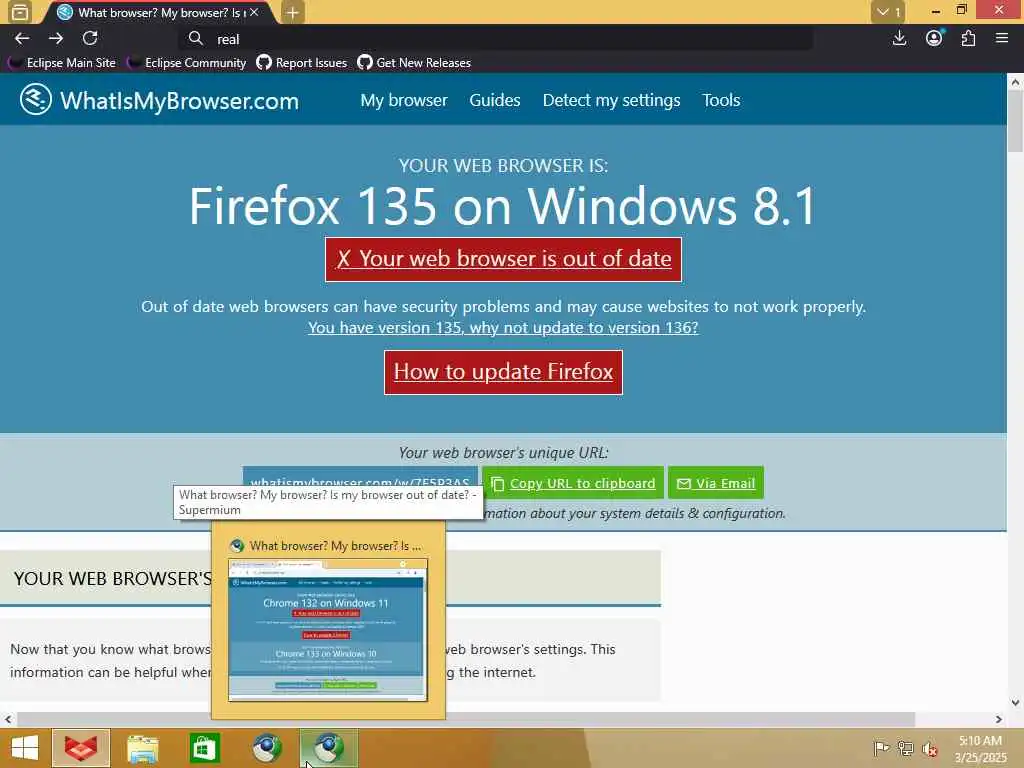
Task: Click the Copy URL to clipboard button
Action: (573, 483)
